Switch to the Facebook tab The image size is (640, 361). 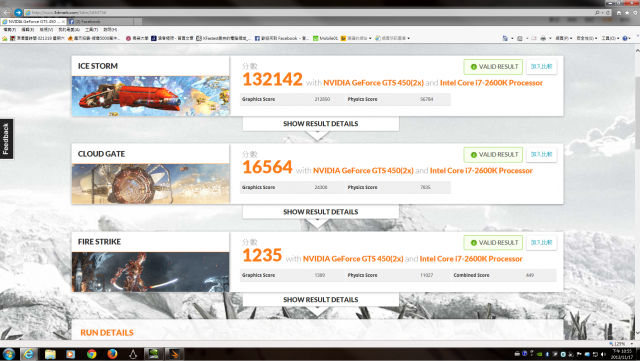point(100,21)
